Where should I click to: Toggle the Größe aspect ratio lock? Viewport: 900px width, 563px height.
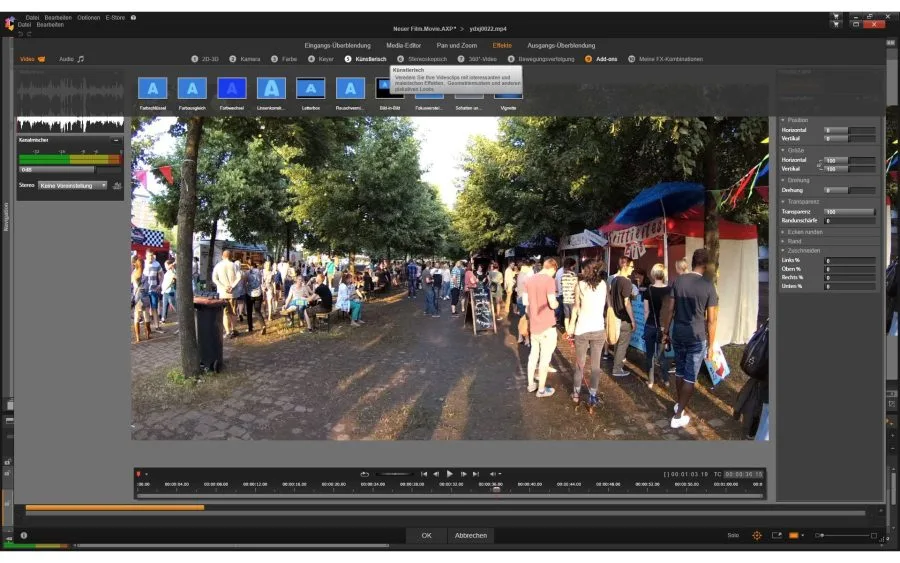click(x=819, y=165)
